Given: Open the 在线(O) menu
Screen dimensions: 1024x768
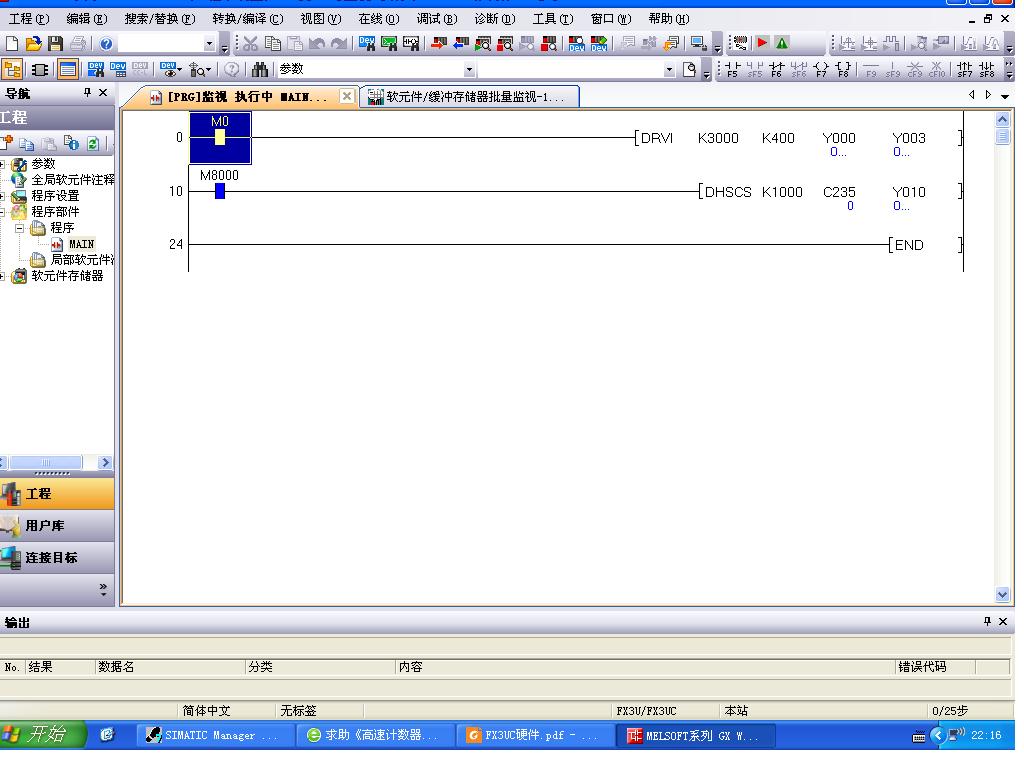Looking at the screenshot, I should (378, 19).
